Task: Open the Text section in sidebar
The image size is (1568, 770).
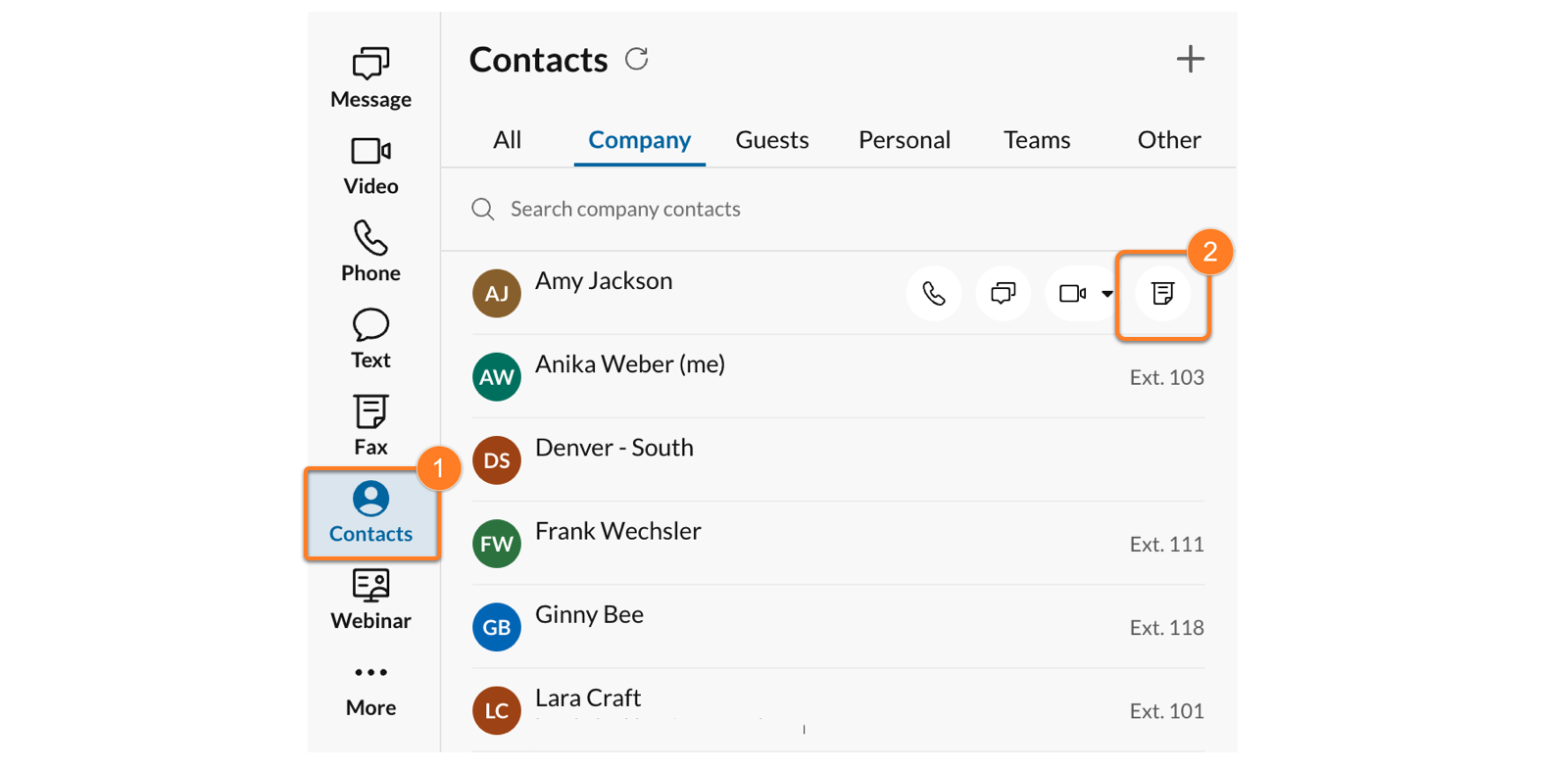Action: [x=370, y=339]
